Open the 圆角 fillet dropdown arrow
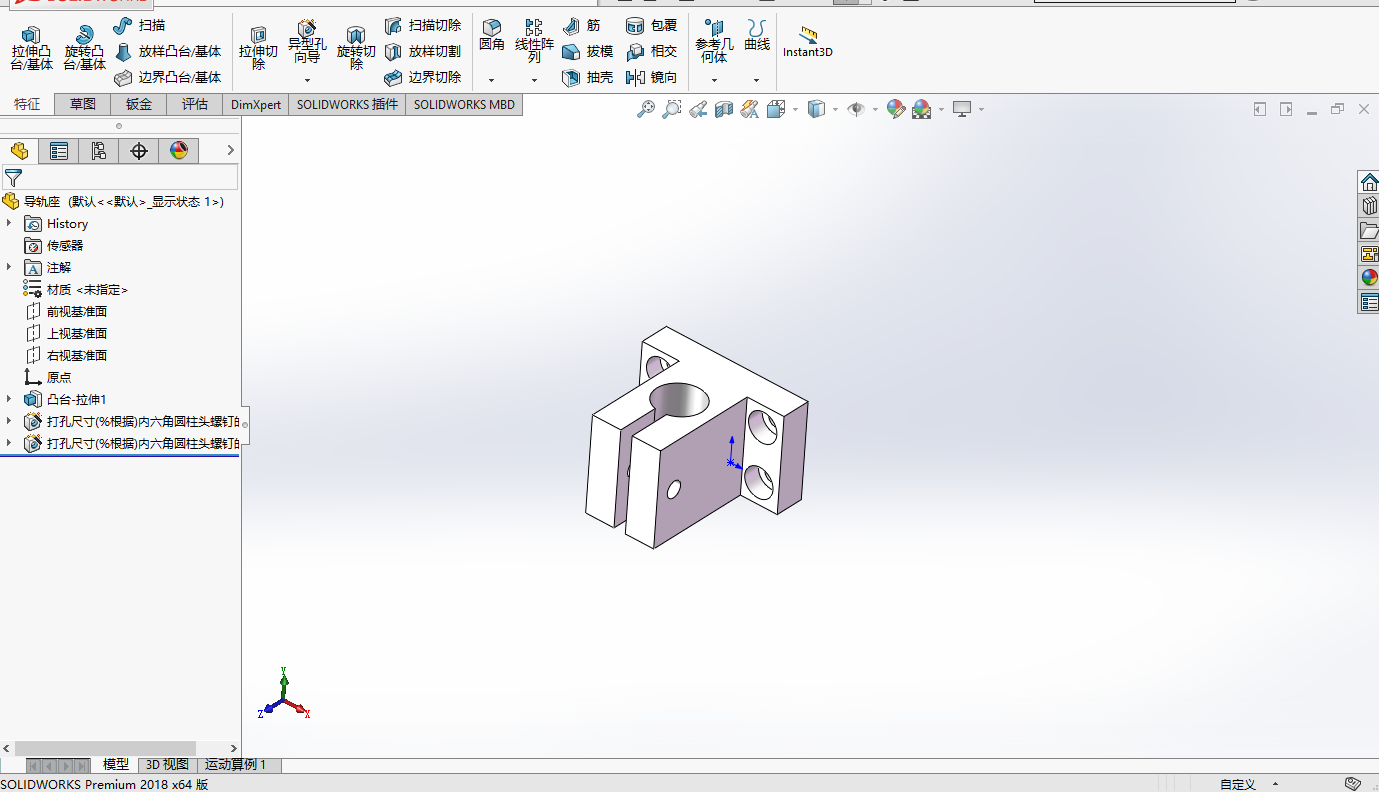1379x792 pixels. click(491, 80)
